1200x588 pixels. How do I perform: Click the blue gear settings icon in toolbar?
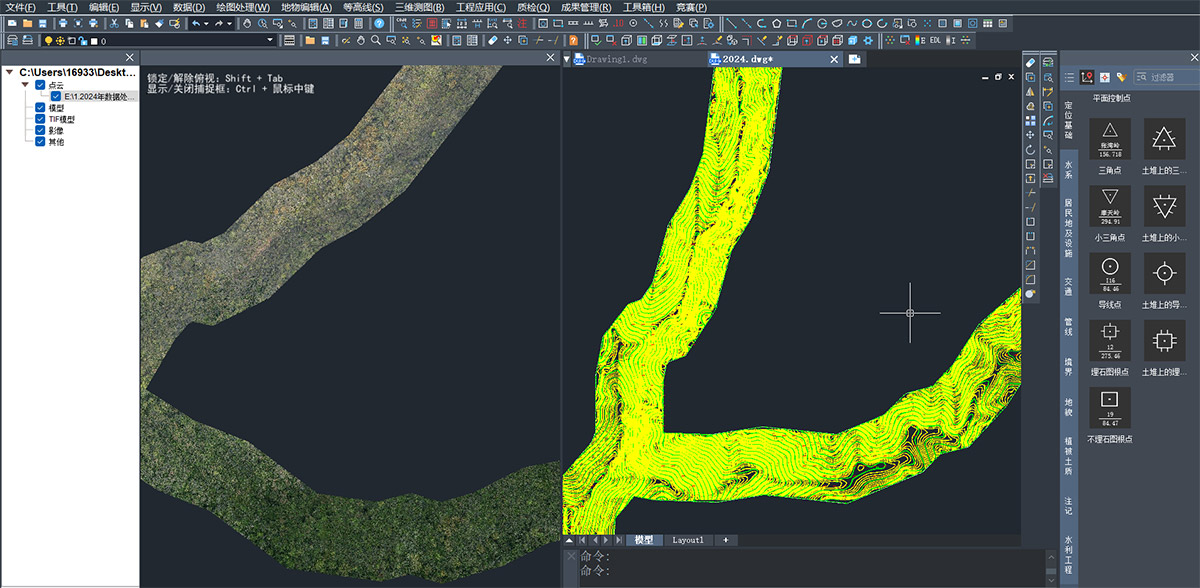(867, 41)
